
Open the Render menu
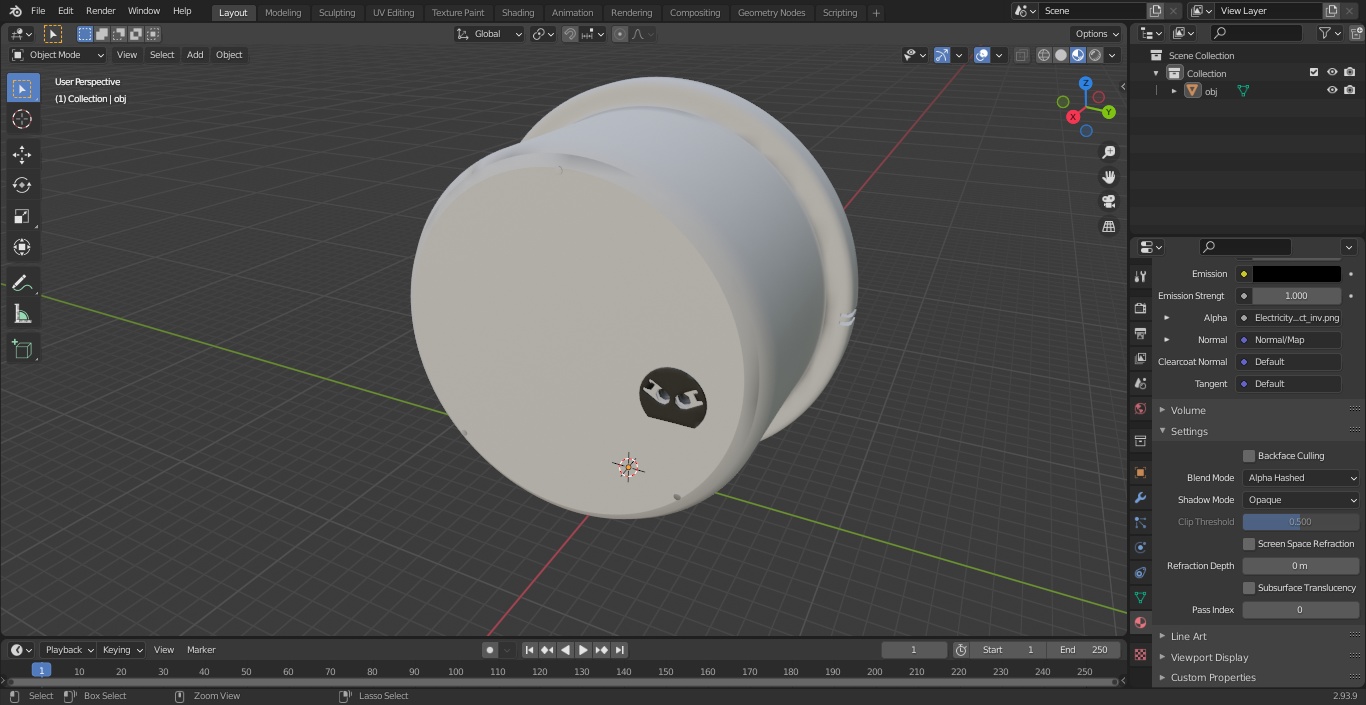100,11
